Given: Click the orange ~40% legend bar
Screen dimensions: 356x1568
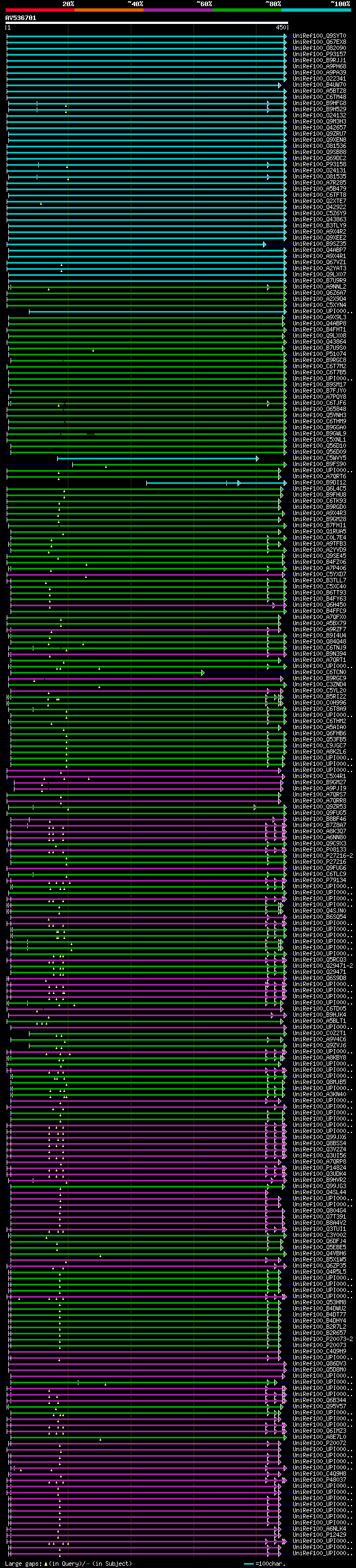Looking at the screenshot, I should 109,11.
